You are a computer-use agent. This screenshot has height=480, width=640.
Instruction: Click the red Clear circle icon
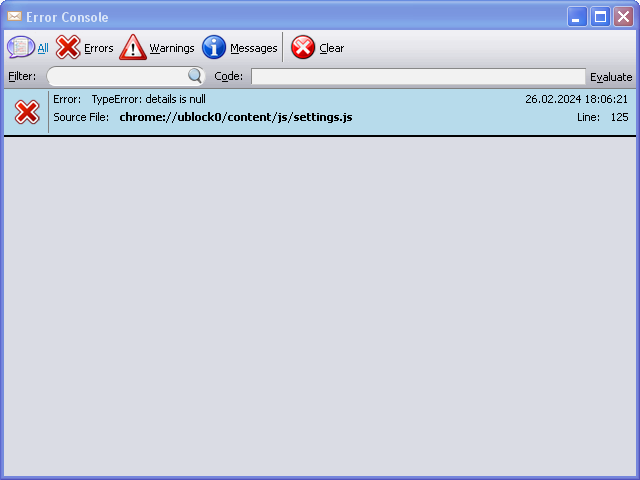coord(303,47)
